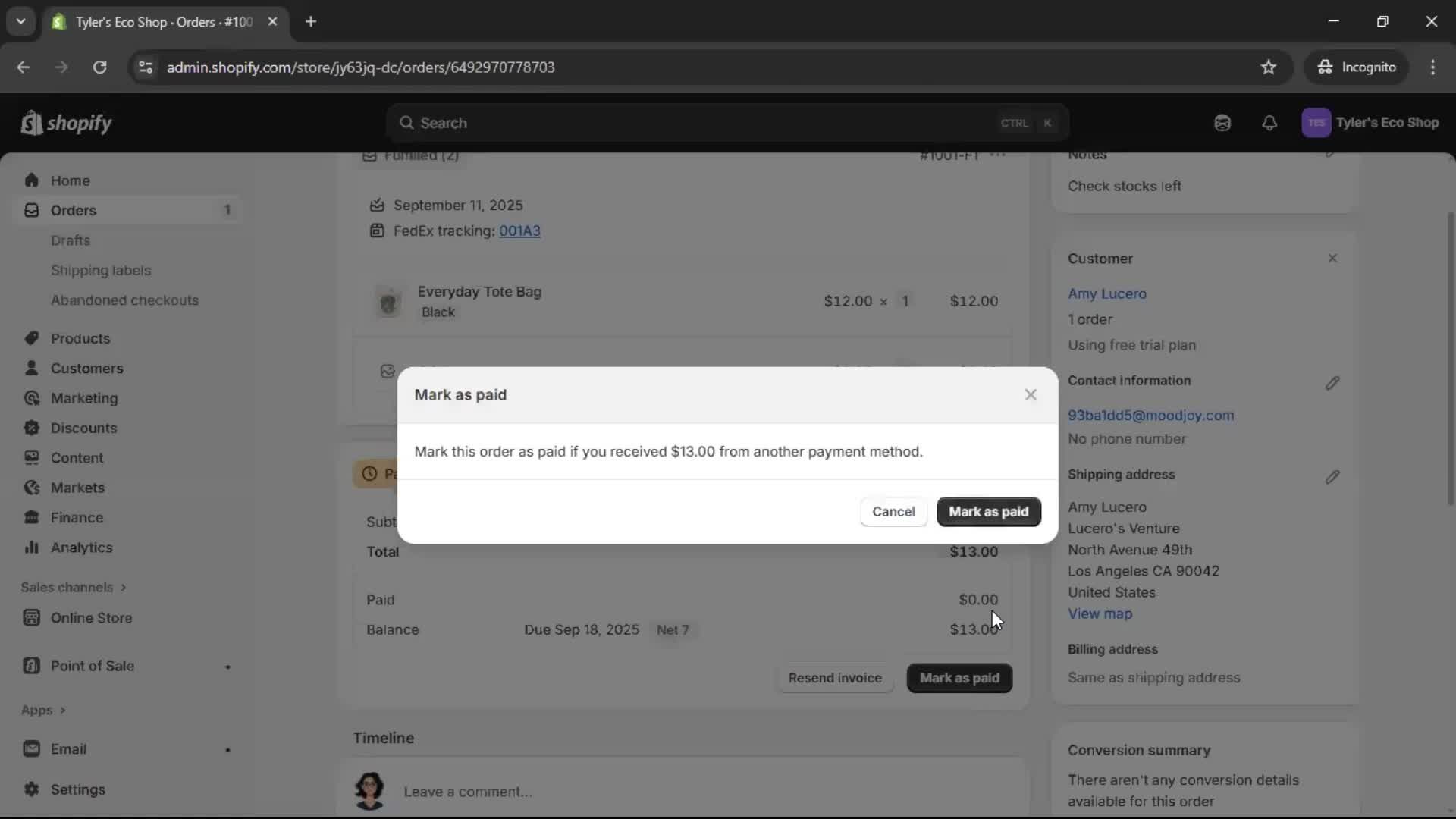Click Mark as paid on order page
This screenshot has height=819, width=1456.
point(959,678)
